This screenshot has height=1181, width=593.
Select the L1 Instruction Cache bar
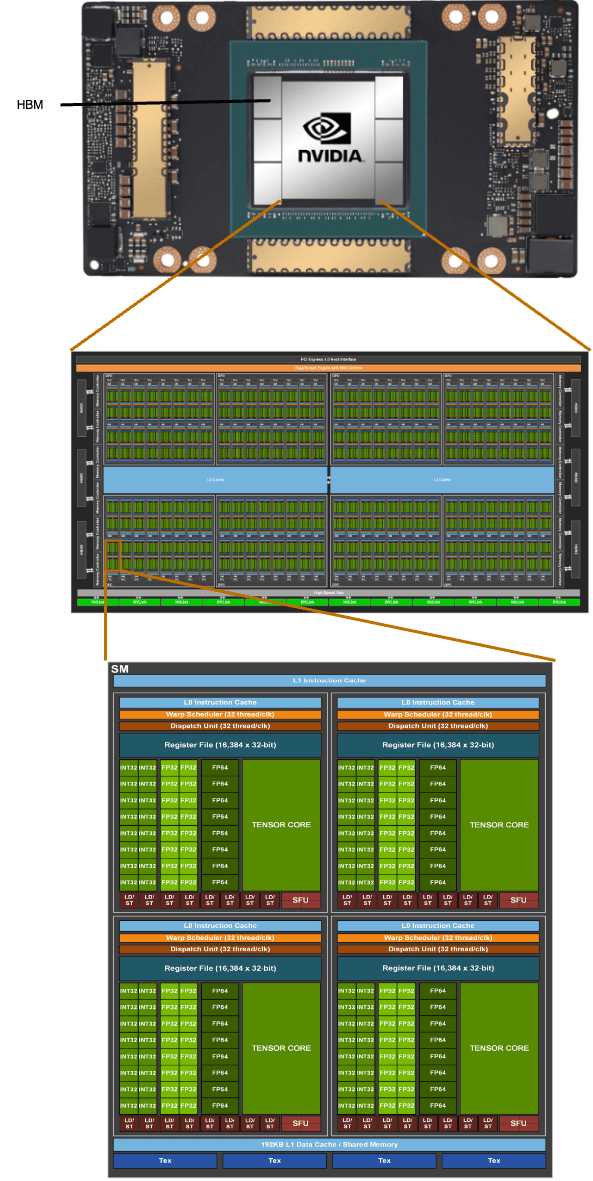(329, 681)
